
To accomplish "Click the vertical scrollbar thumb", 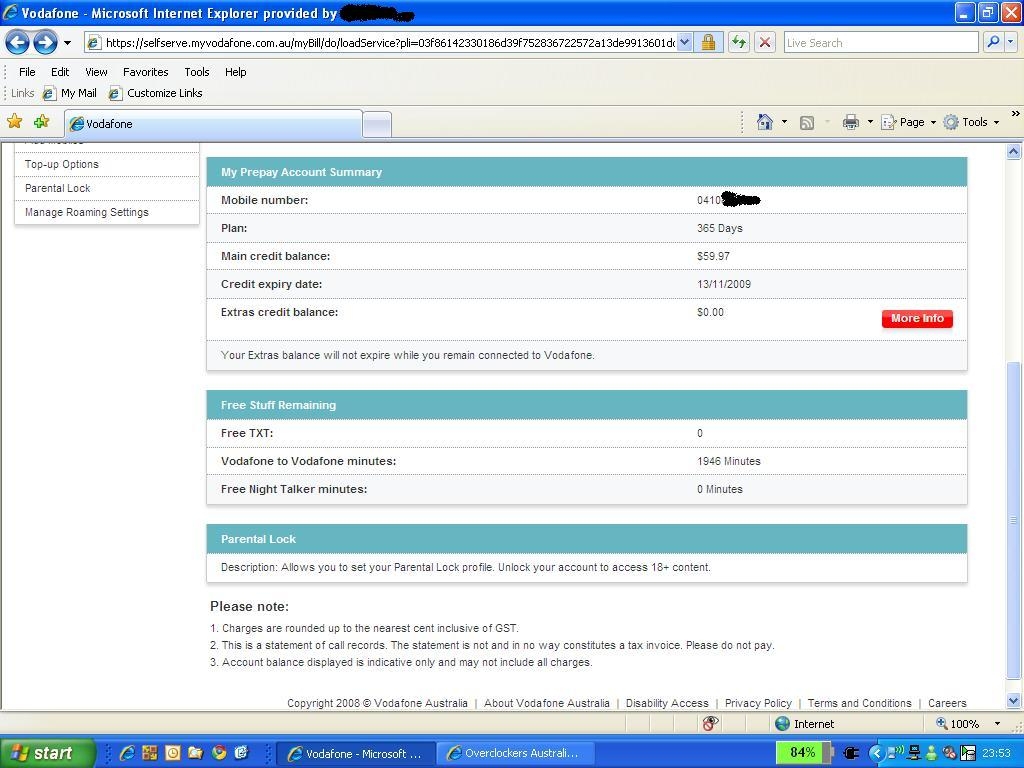I will click(1014, 520).
